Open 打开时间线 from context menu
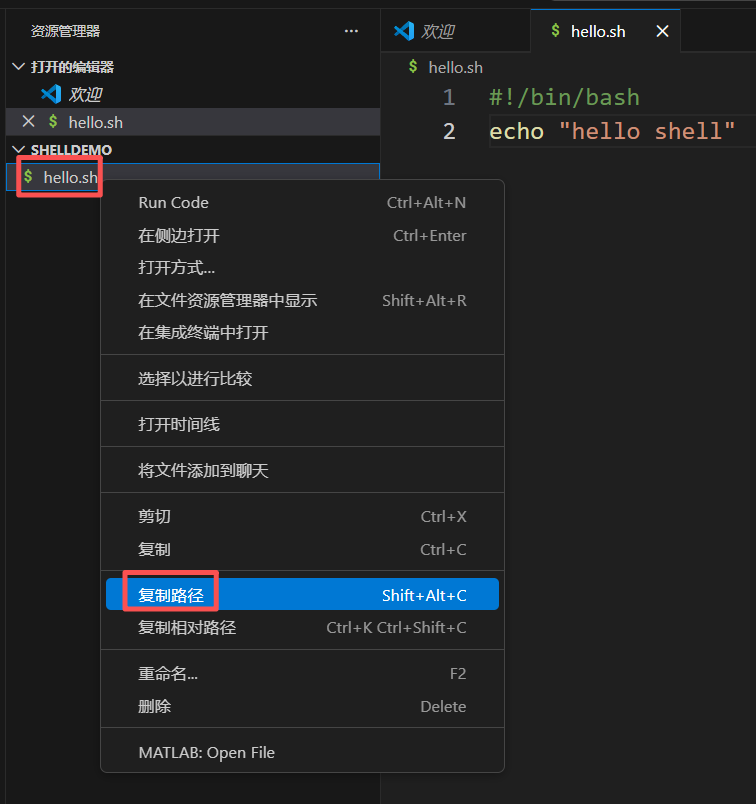Screen dimensions: 756x804 point(303,425)
